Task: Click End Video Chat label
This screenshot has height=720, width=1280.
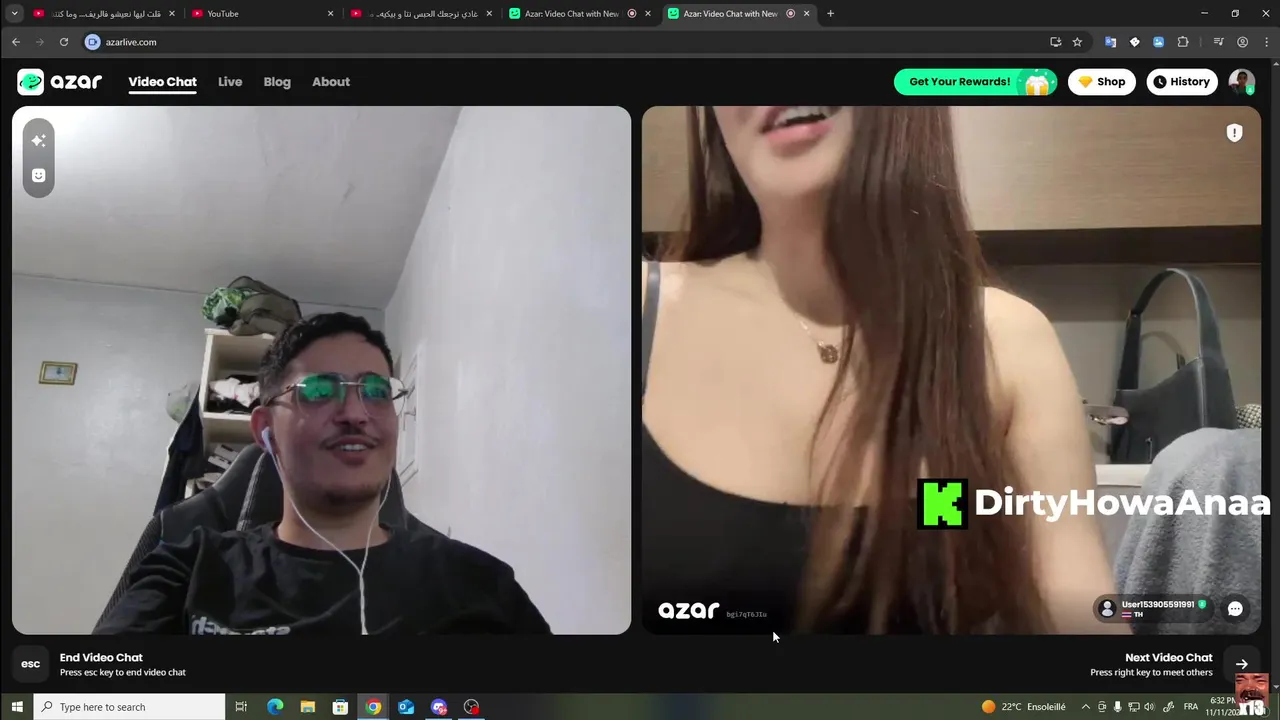Action: coord(101,657)
